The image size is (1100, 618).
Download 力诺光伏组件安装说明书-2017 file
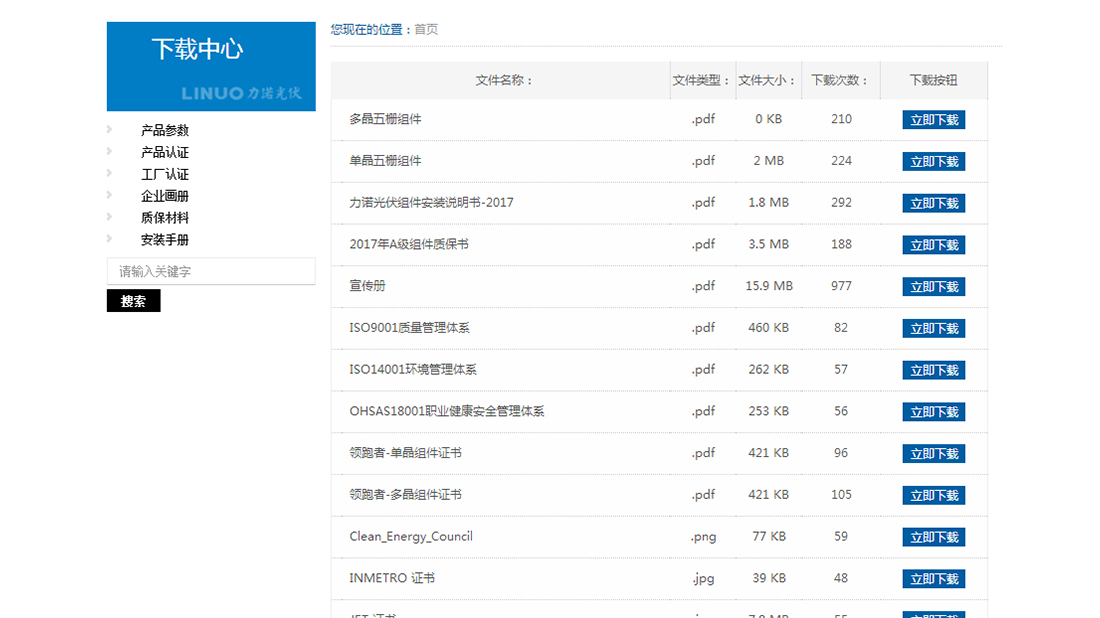(934, 203)
